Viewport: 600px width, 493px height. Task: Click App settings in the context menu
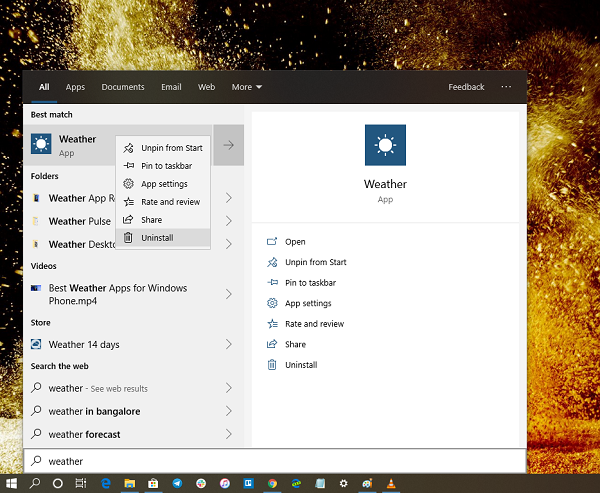point(164,184)
